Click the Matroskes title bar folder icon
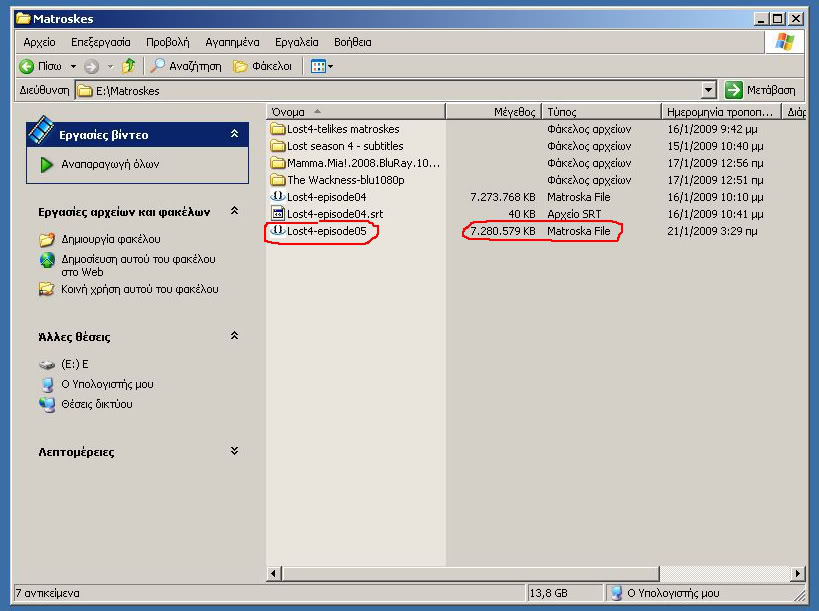This screenshot has height=611, width=819. 23,19
